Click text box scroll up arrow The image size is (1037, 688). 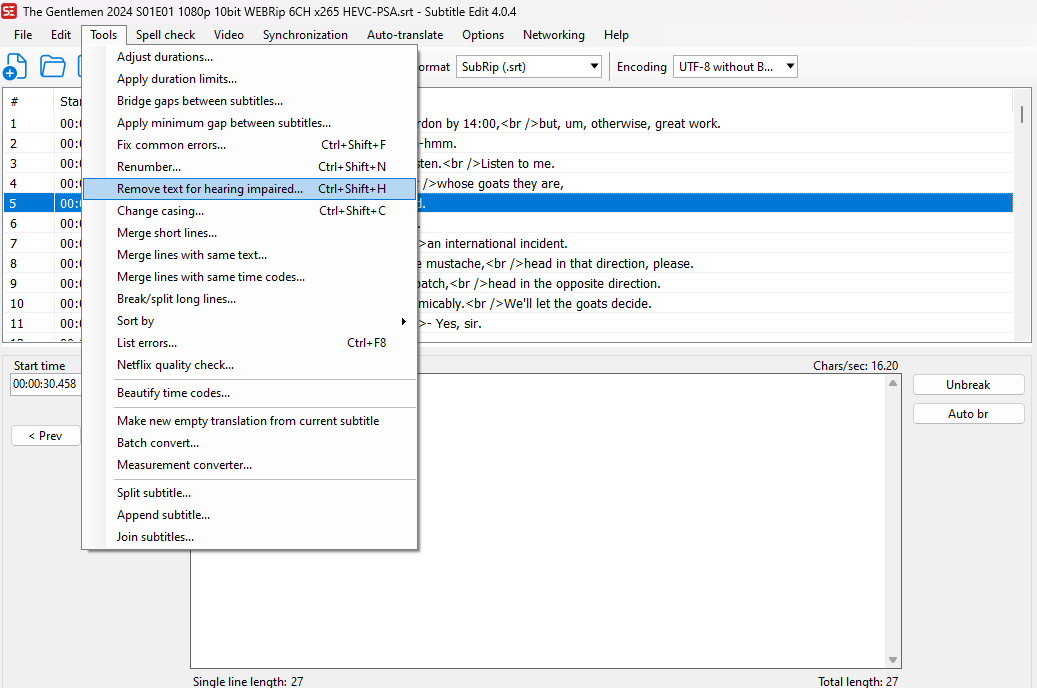pyautogui.click(x=893, y=383)
